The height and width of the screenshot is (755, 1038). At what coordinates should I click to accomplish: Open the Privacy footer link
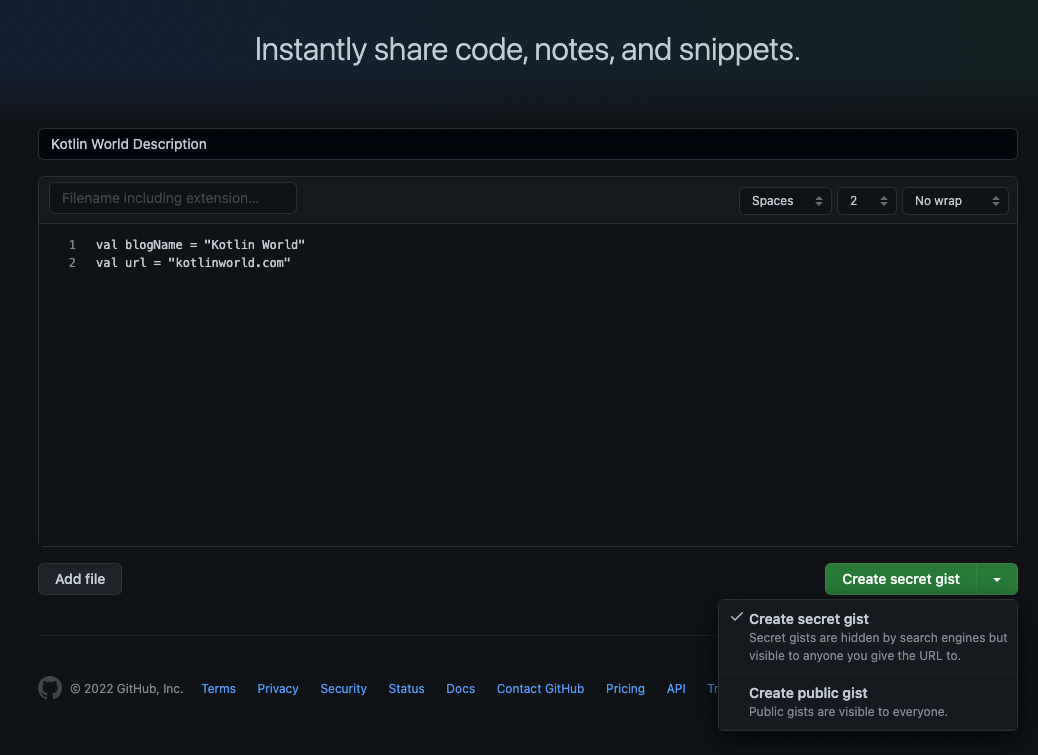278,689
